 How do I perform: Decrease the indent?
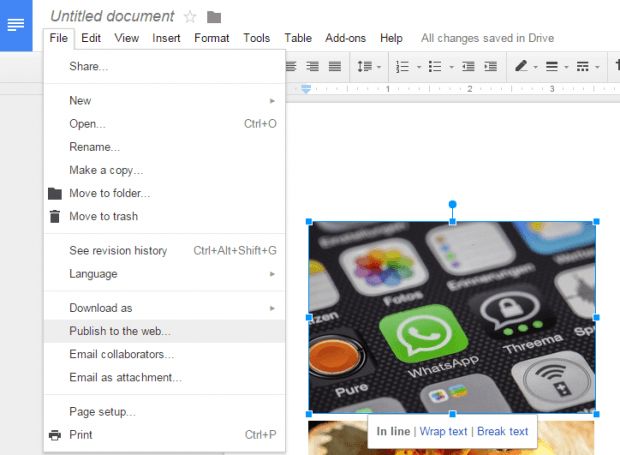pos(468,66)
